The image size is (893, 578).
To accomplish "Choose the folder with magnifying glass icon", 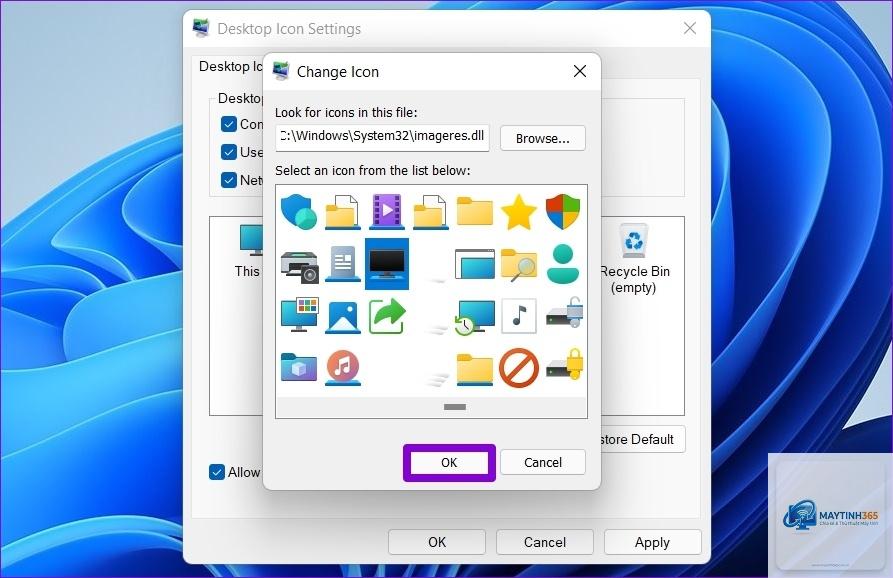I will (519, 265).
